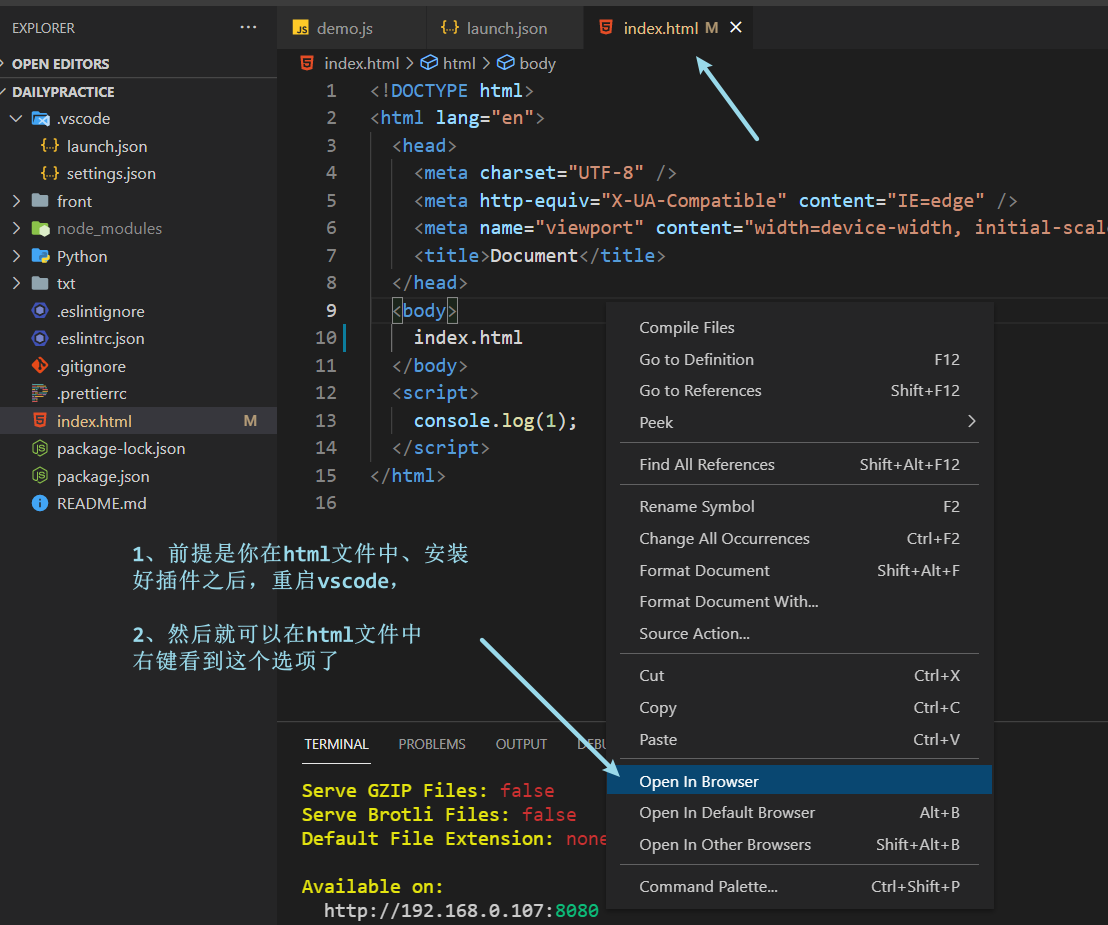Click the .vscode folder icon
Image resolution: width=1108 pixels, height=925 pixels.
click(x=41, y=119)
